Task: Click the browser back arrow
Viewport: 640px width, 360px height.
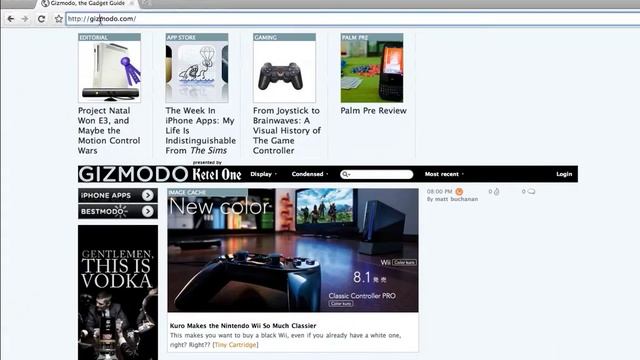Action: [11, 19]
